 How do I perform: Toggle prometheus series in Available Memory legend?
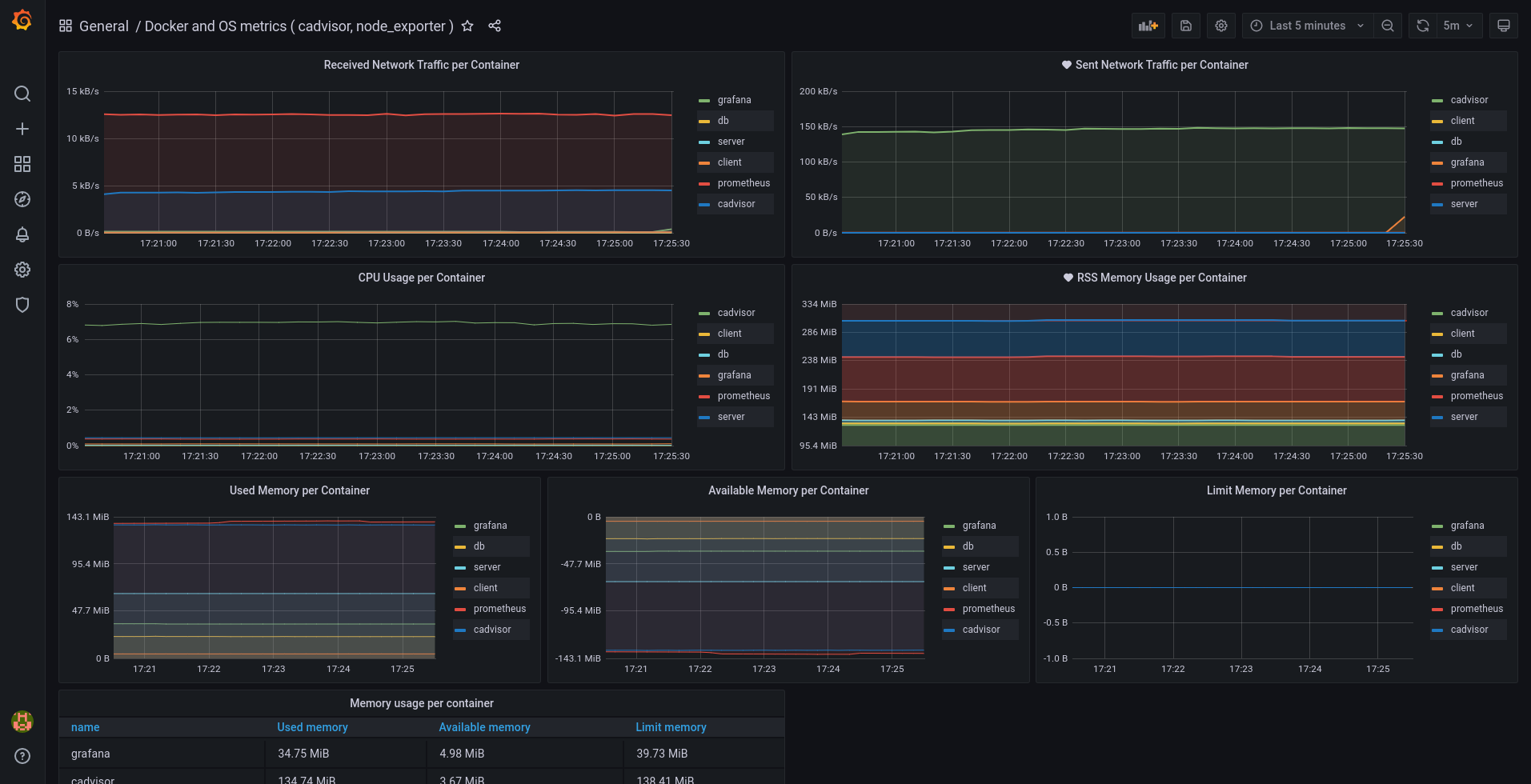pyautogui.click(x=988, y=609)
